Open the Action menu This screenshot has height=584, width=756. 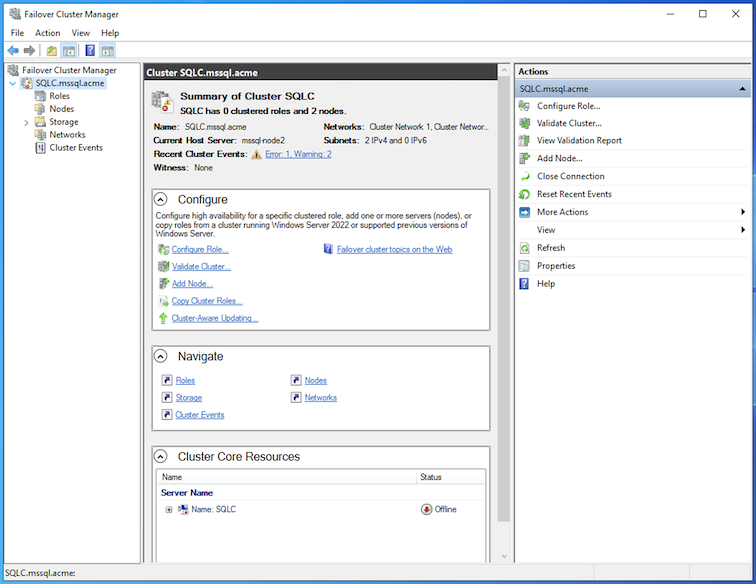48,33
